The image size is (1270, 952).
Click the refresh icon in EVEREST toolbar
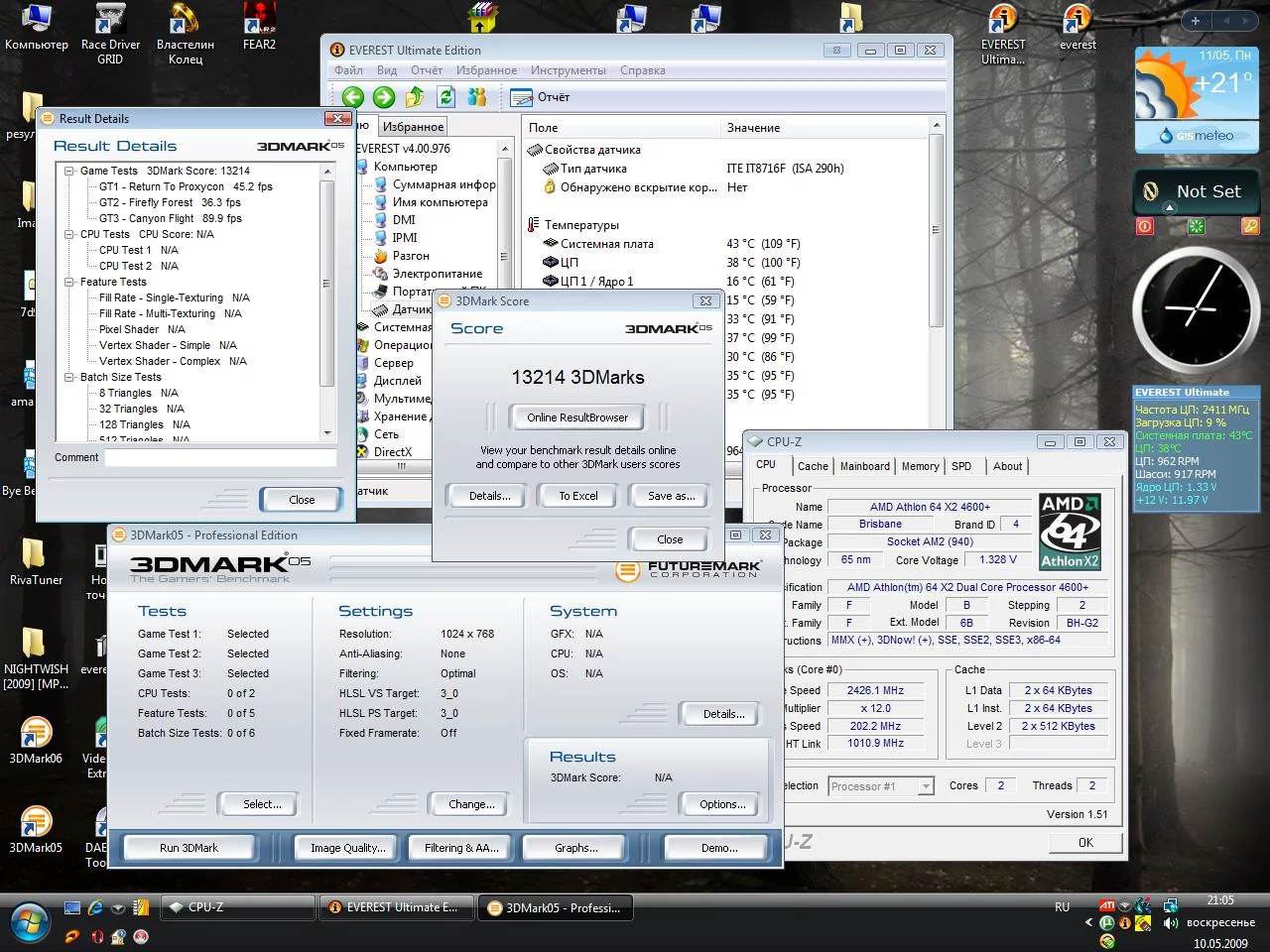pyautogui.click(x=446, y=96)
